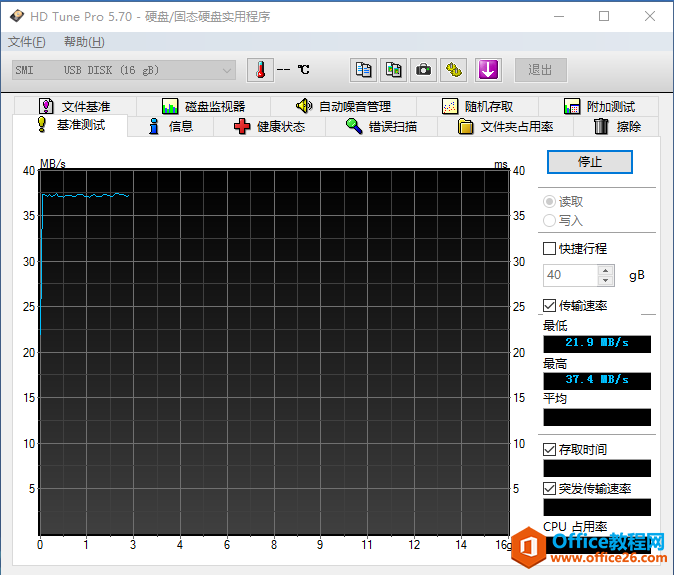Click the 37.4 MB/s maximum value

coord(597,380)
